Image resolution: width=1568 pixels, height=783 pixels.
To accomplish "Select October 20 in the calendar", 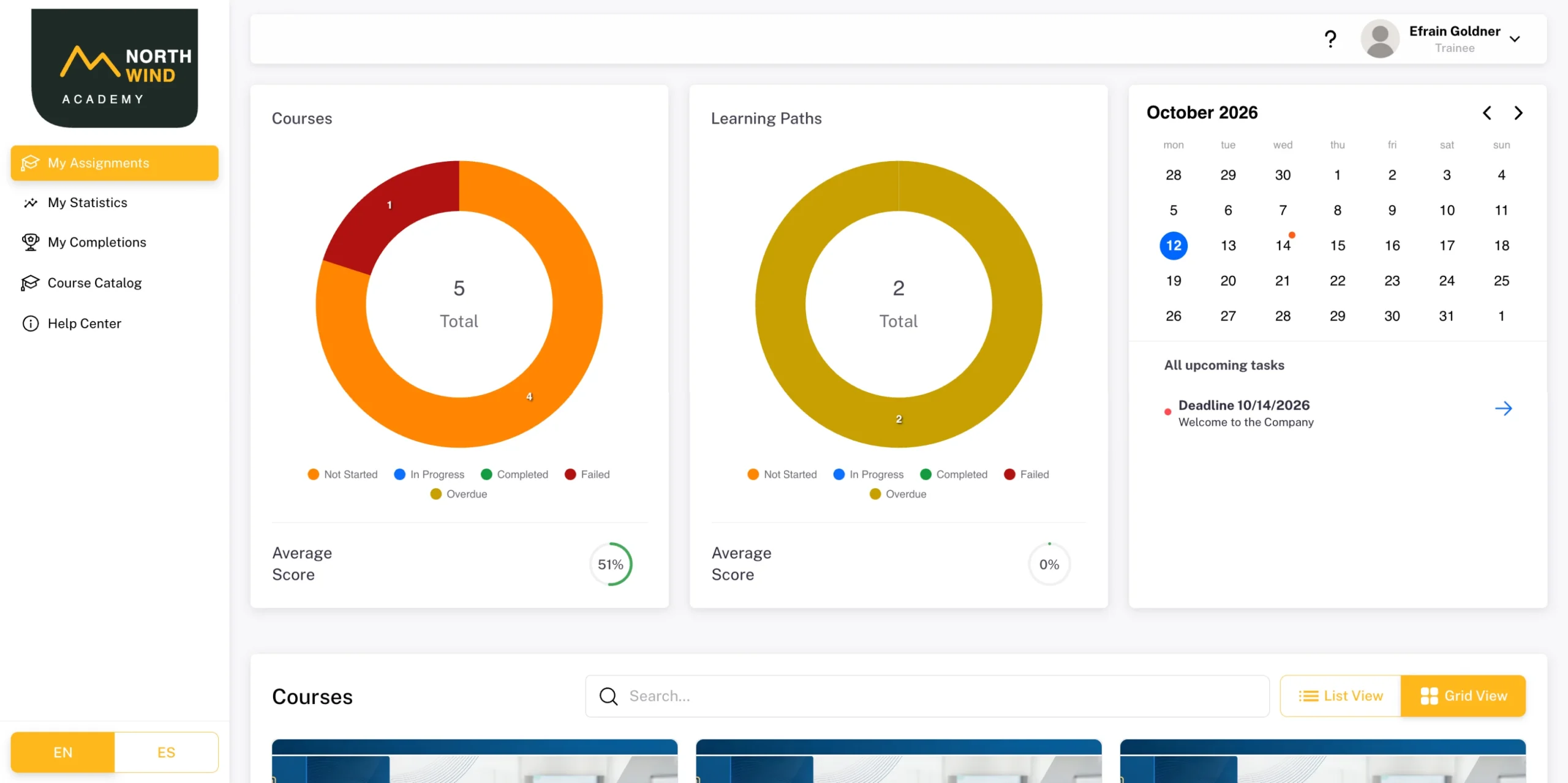I will [x=1227, y=281].
